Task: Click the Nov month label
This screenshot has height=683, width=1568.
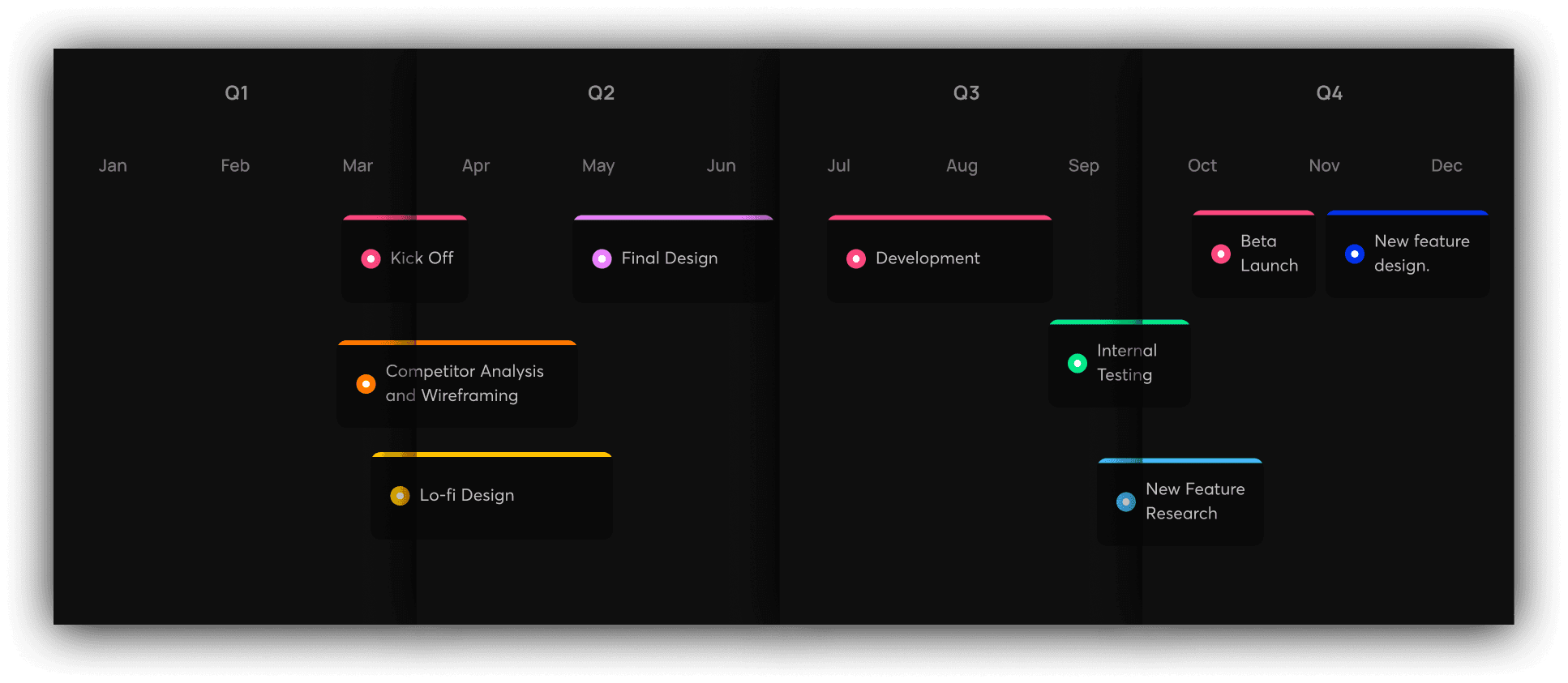Action: 1324,166
